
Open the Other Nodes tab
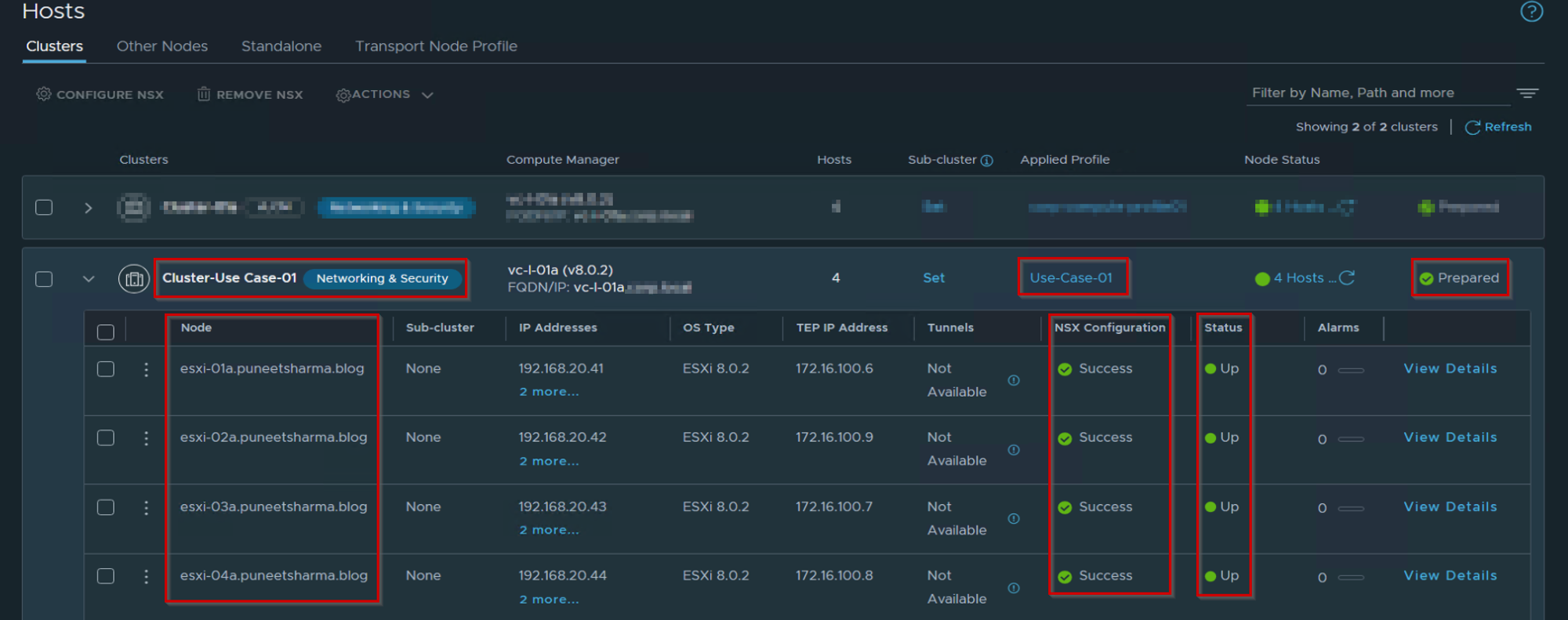pyautogui.click(x=162, y=46)
